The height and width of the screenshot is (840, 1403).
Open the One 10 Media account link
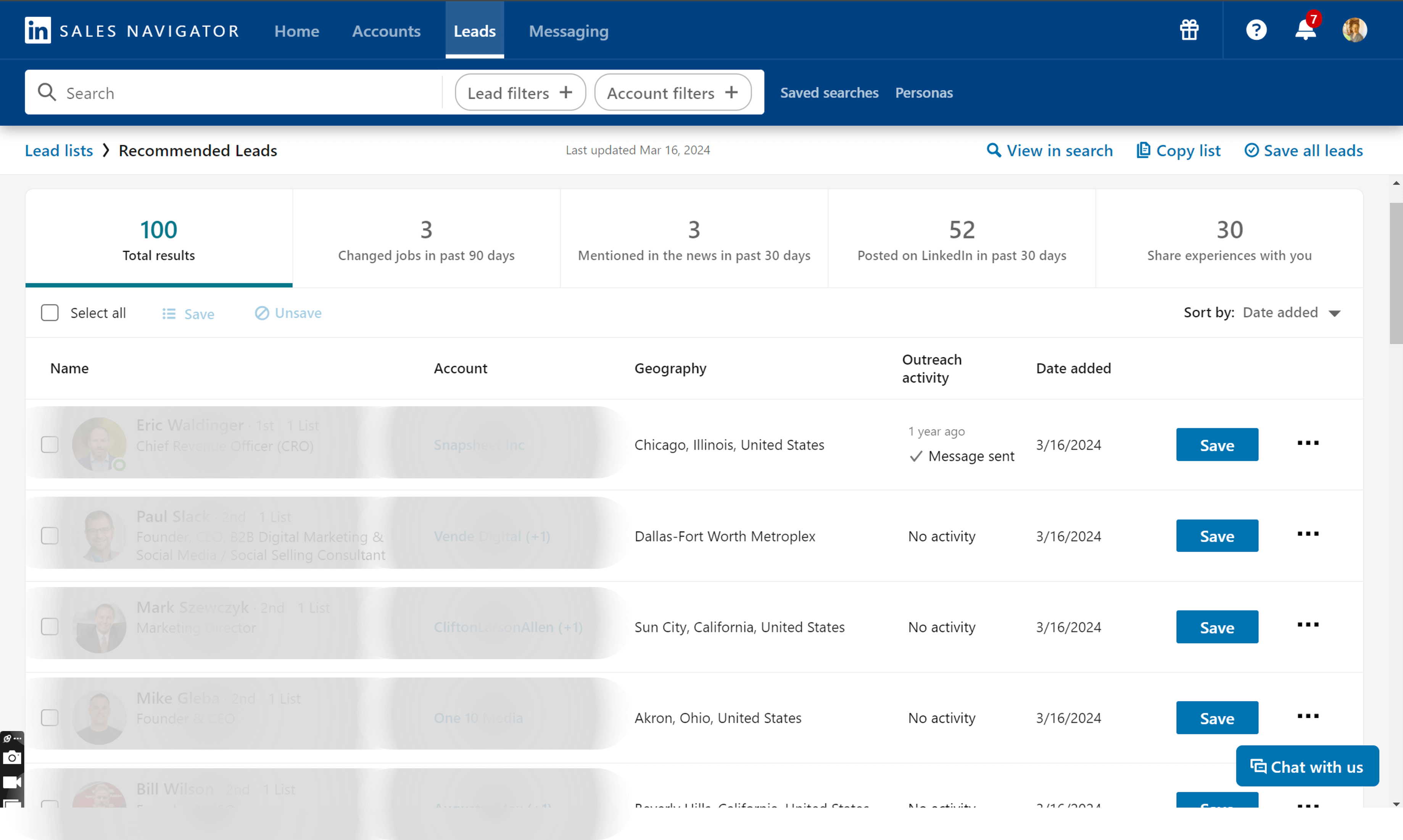[x=478, y=718]
